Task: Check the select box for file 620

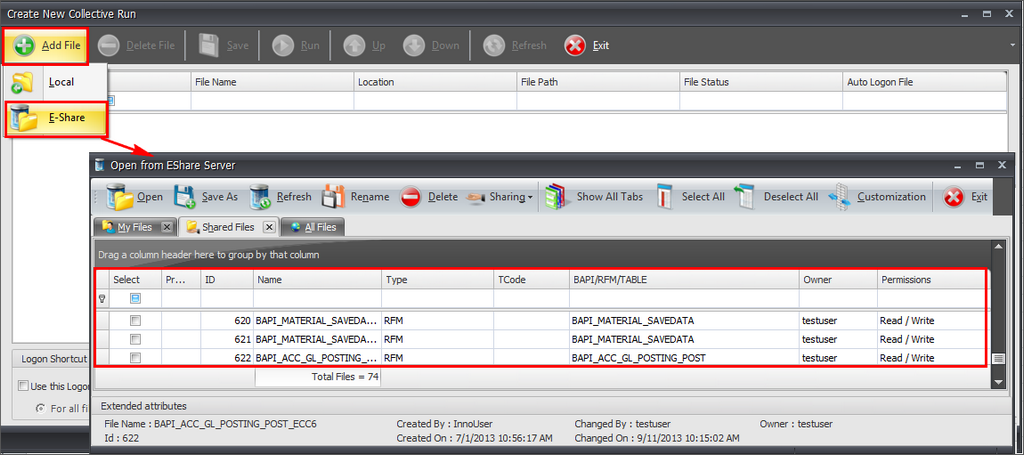Action: tap(136, 321)
